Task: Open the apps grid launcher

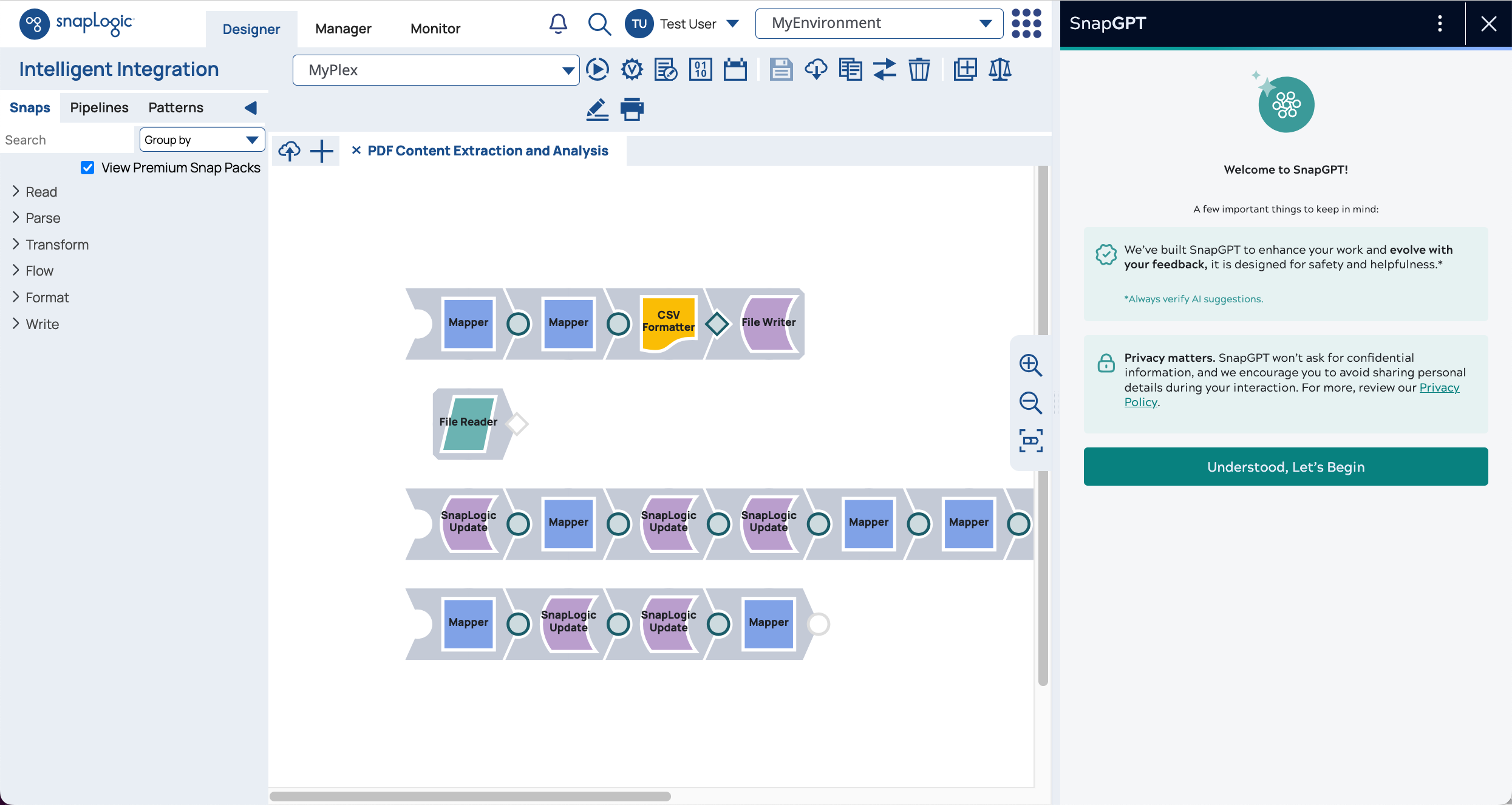Action: point(1026,24)
